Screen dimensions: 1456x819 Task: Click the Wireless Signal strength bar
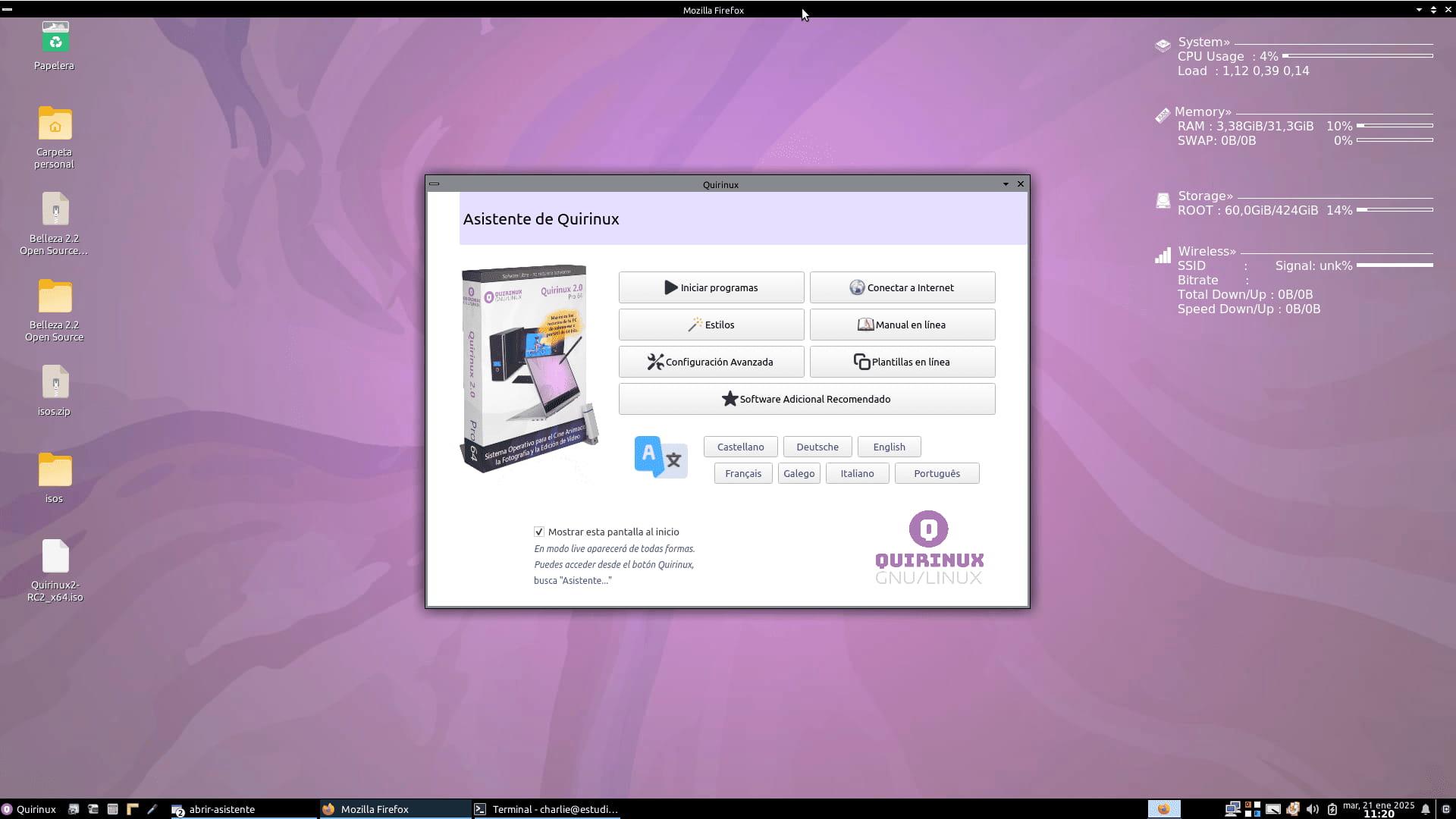tap(1395, 265)
